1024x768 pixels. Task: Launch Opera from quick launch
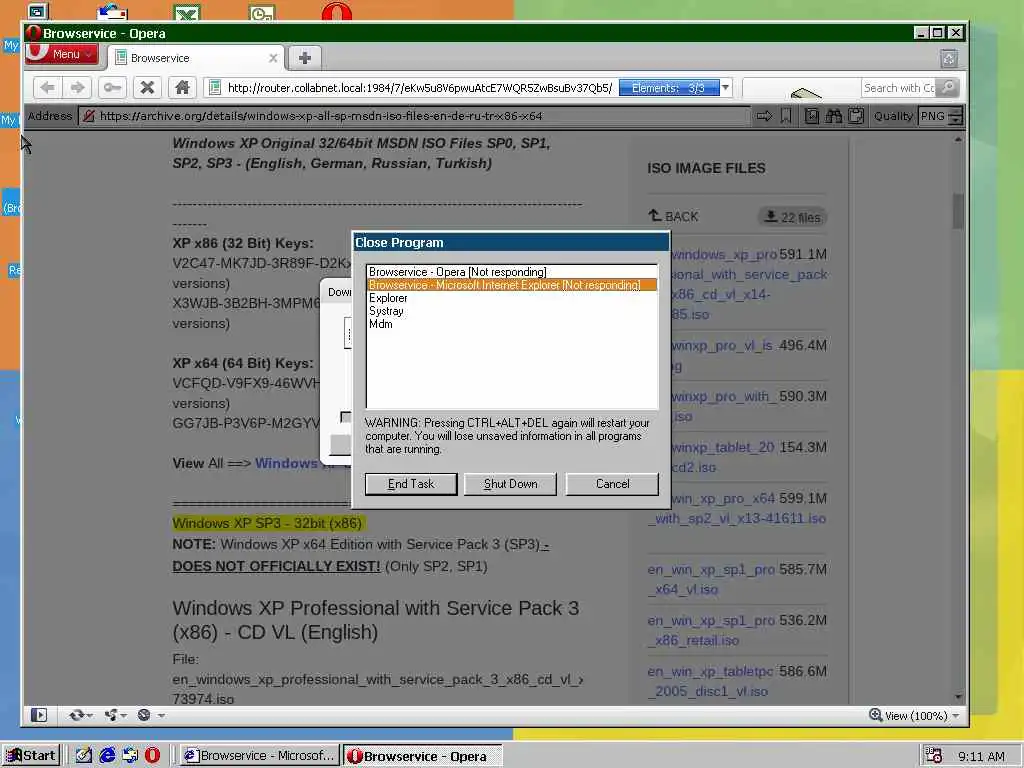152,756
